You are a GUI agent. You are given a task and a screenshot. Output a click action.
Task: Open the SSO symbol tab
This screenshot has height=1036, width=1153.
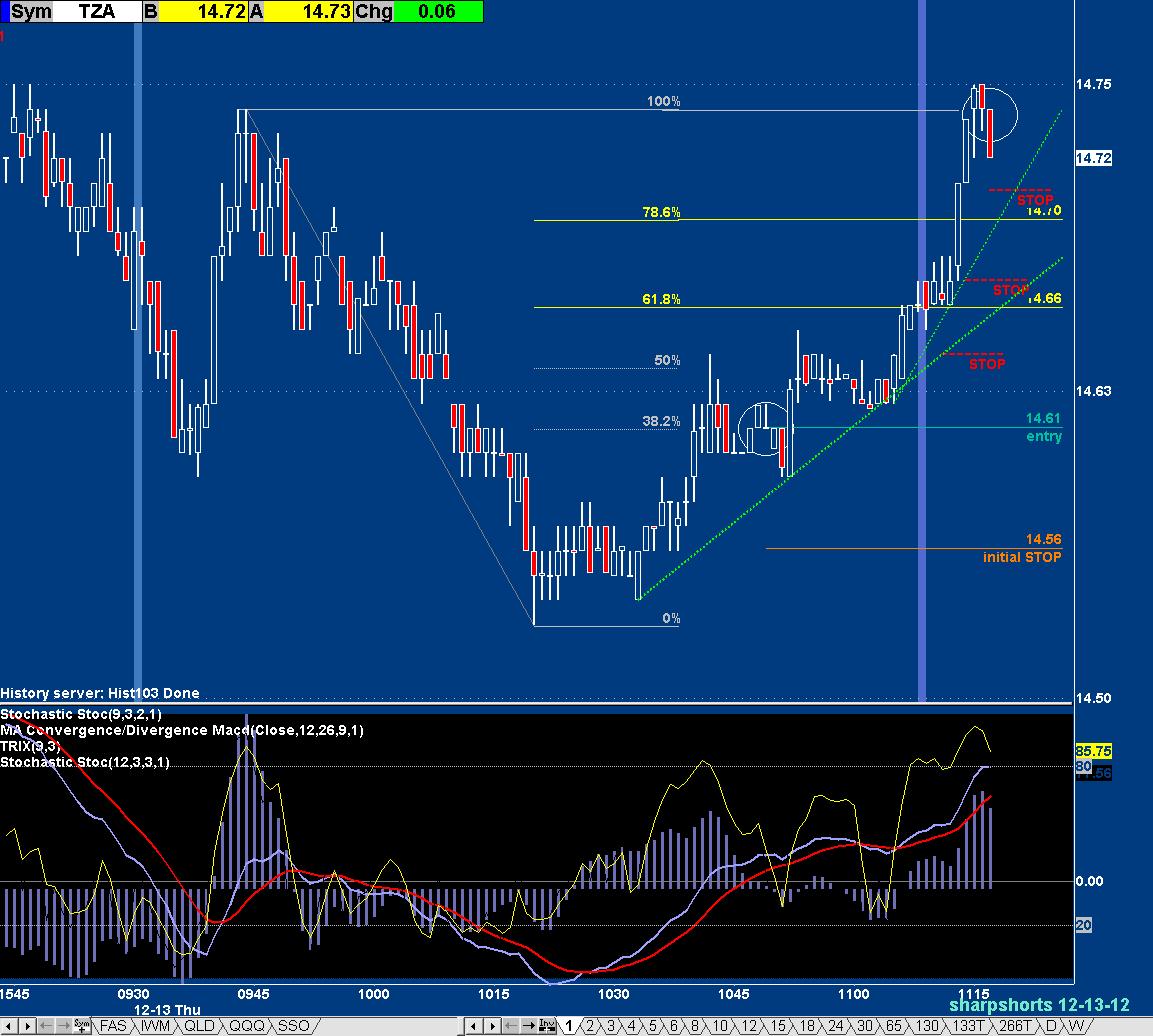[x=293, y=1025]
